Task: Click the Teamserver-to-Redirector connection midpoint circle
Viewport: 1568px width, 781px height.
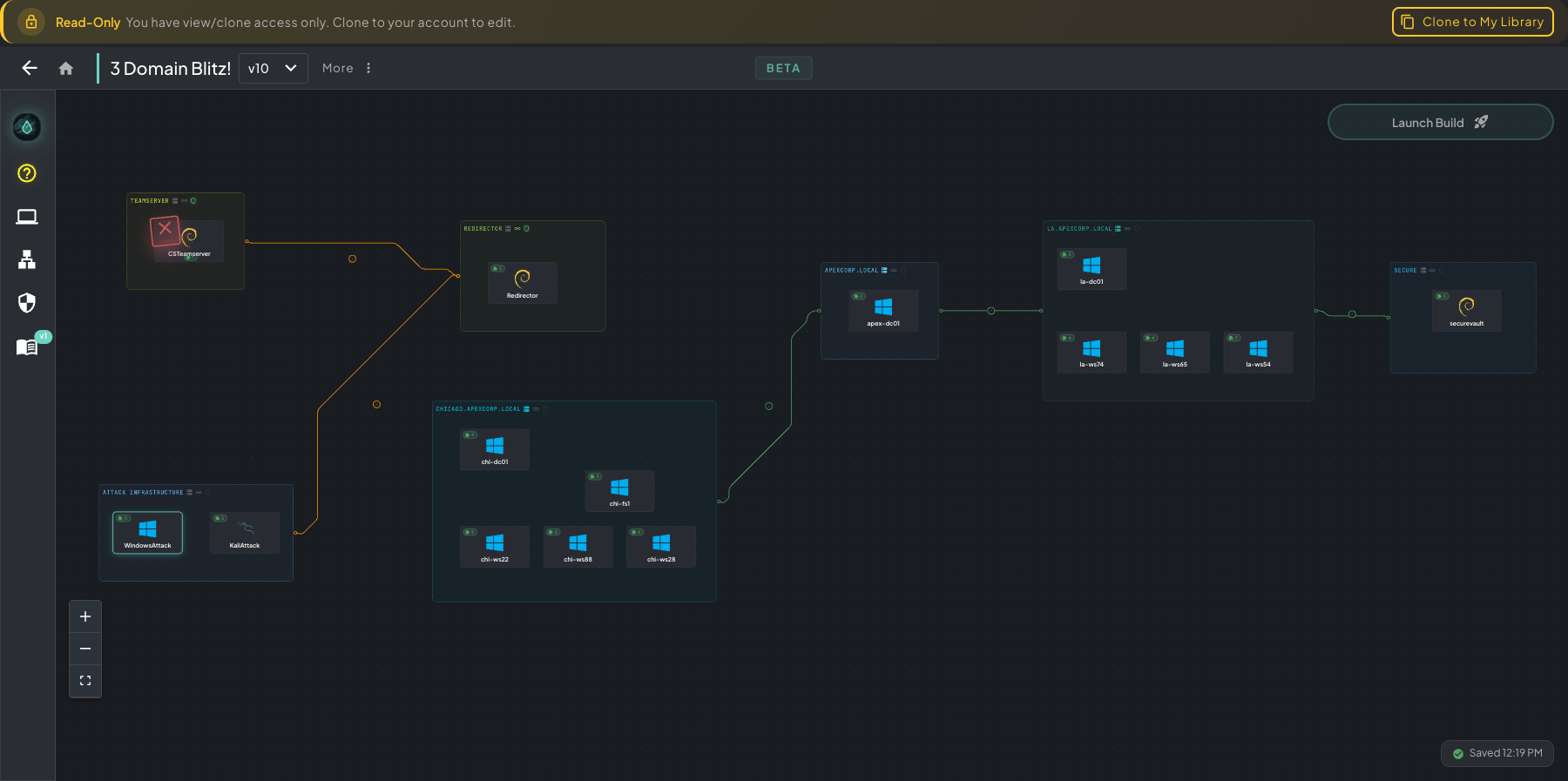Action: point(352,259)
